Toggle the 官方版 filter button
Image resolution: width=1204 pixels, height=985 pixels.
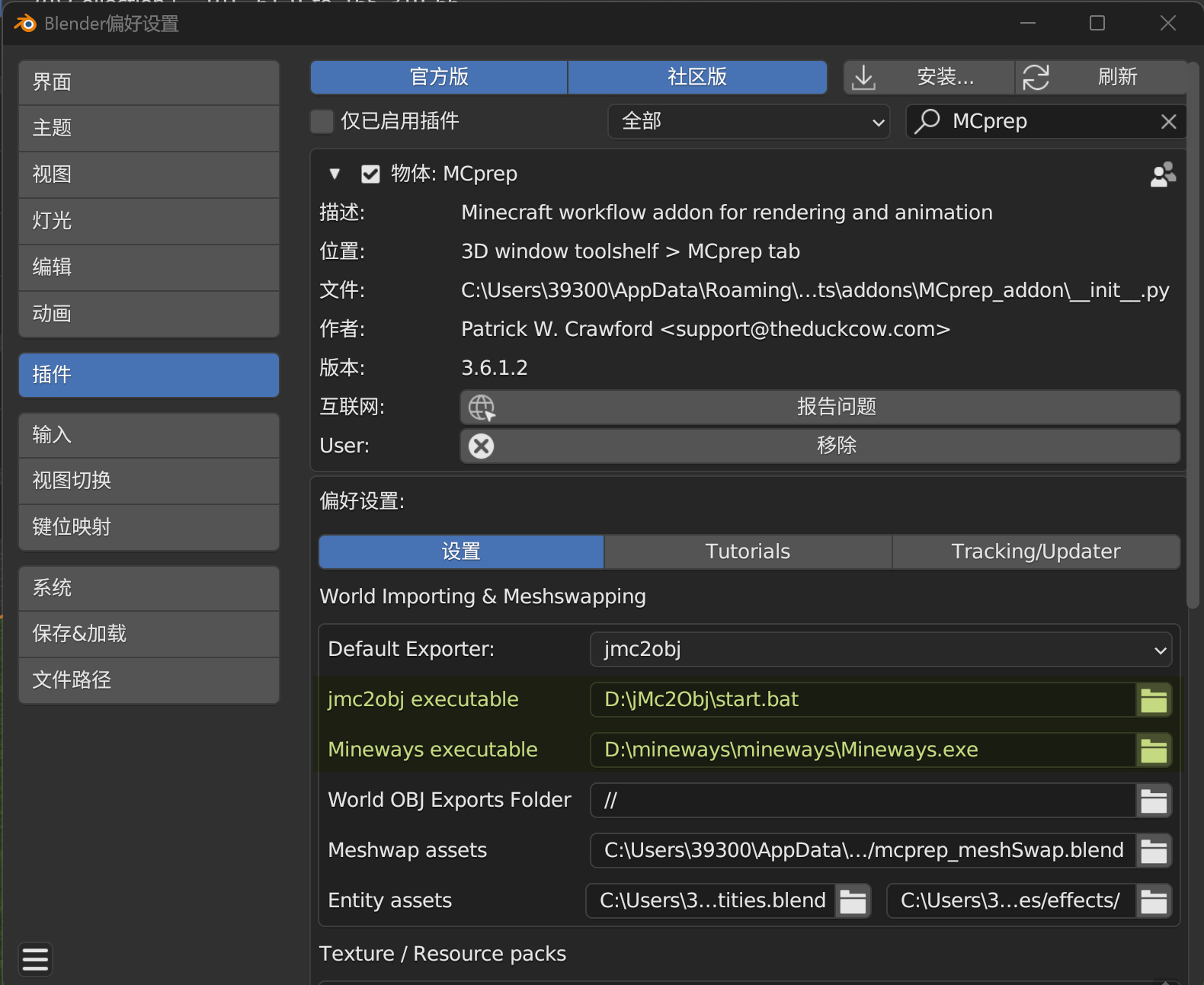click(439, 78)
